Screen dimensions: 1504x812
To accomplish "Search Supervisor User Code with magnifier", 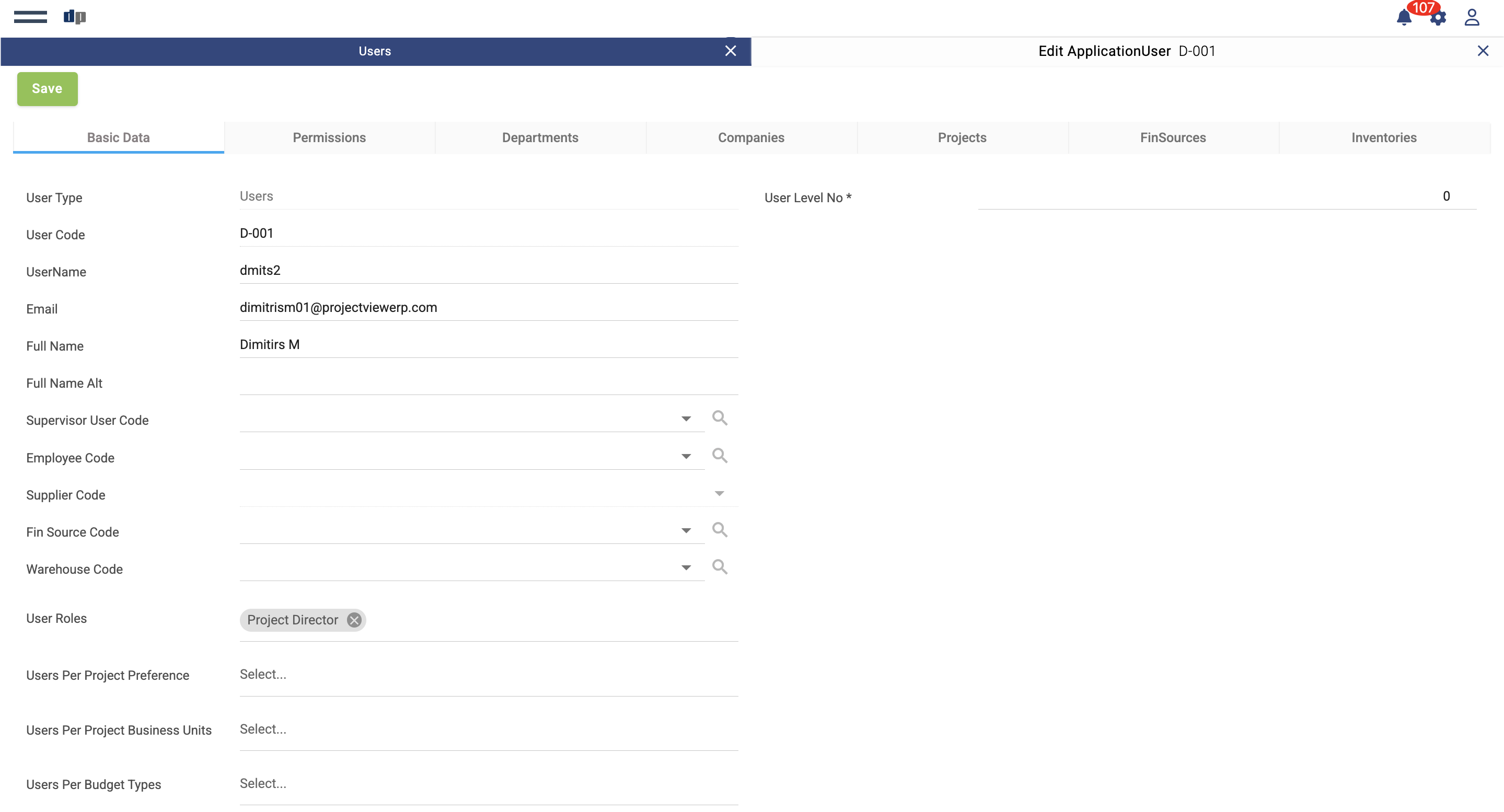I will (719, 418).
